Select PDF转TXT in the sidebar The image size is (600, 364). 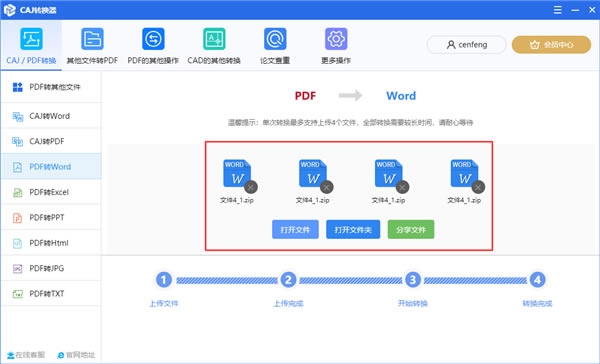click(x=51, y=294)
